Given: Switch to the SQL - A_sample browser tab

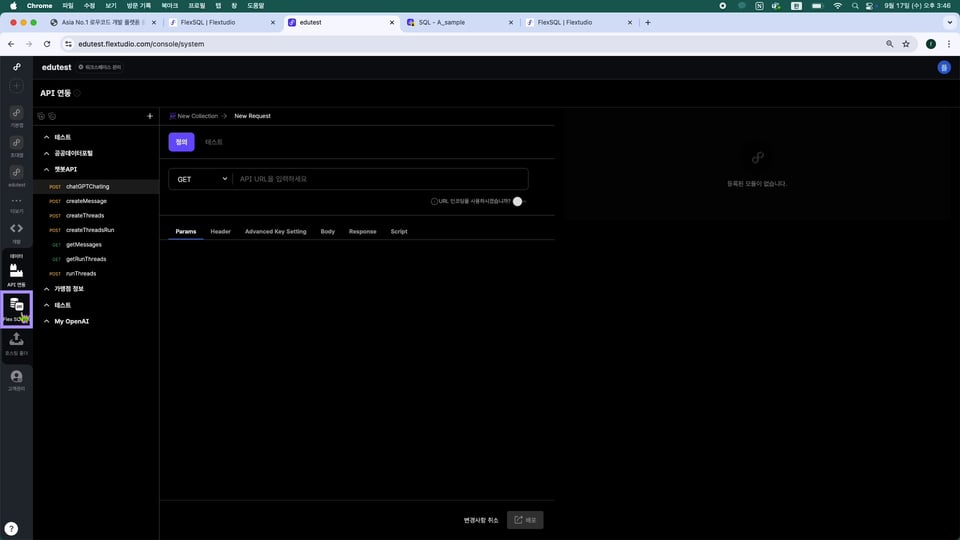Looking at the screenshot, I should pos(459,22).
